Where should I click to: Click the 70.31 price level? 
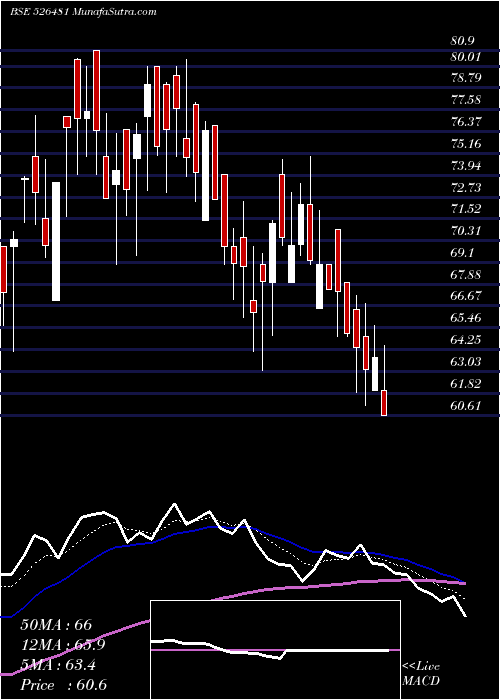[466, 230]
